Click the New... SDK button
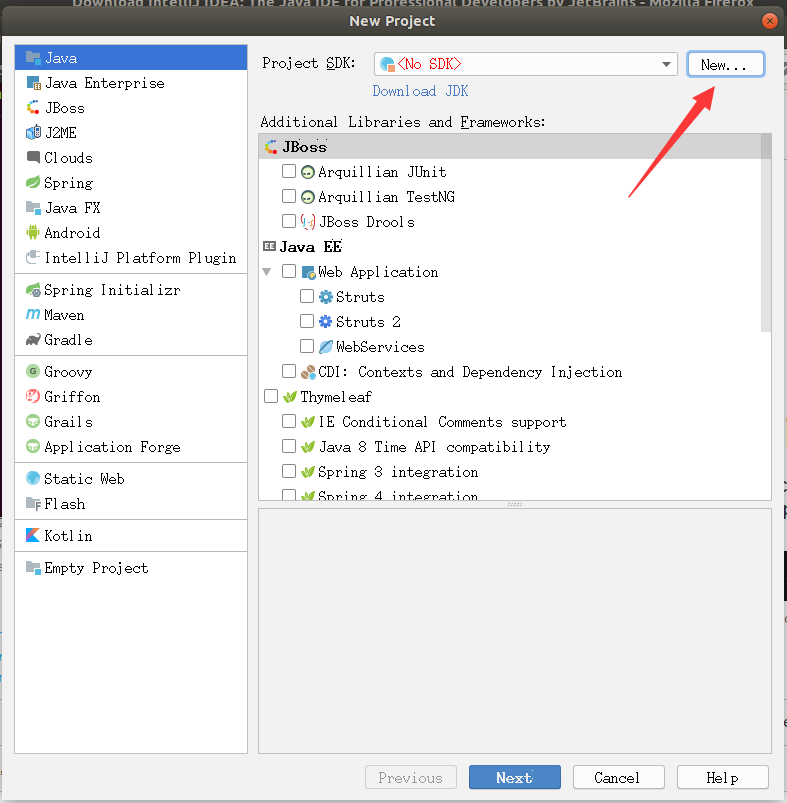The image size is (787, 803). tap(726, 65)
